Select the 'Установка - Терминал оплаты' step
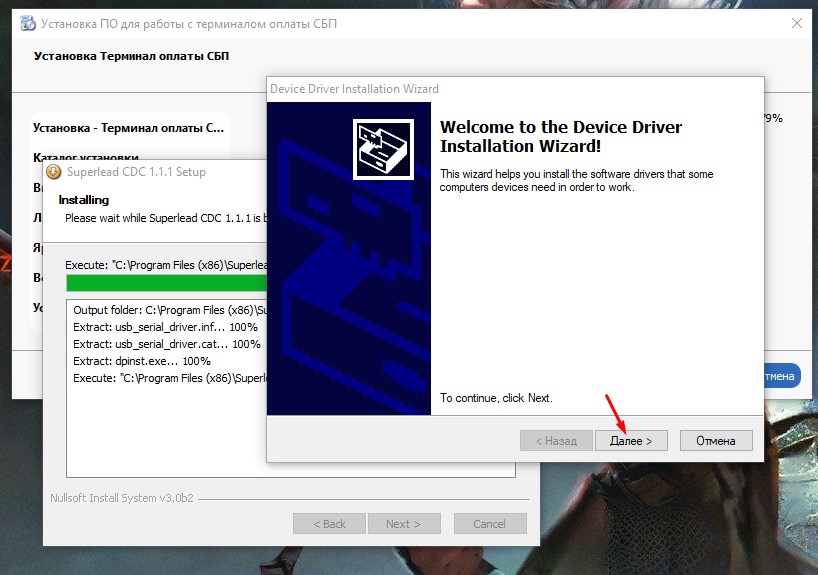This screenshot has height=575, width=818. pos(129,128)
